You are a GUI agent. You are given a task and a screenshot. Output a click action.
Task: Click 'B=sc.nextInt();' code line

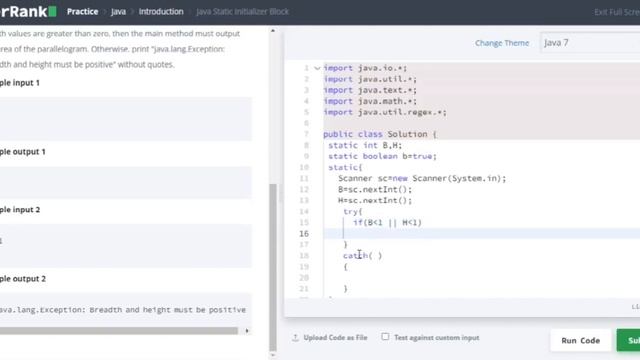click(375, 189)
